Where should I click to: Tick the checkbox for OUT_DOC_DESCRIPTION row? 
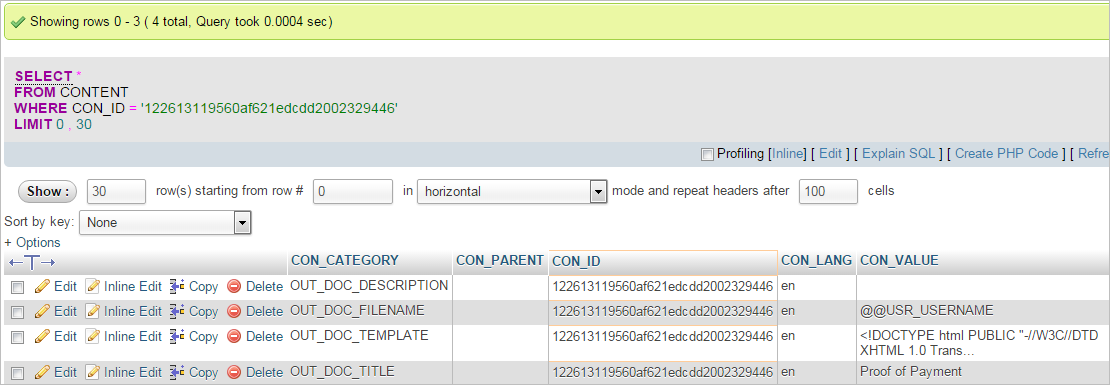(x=18, y=287)
